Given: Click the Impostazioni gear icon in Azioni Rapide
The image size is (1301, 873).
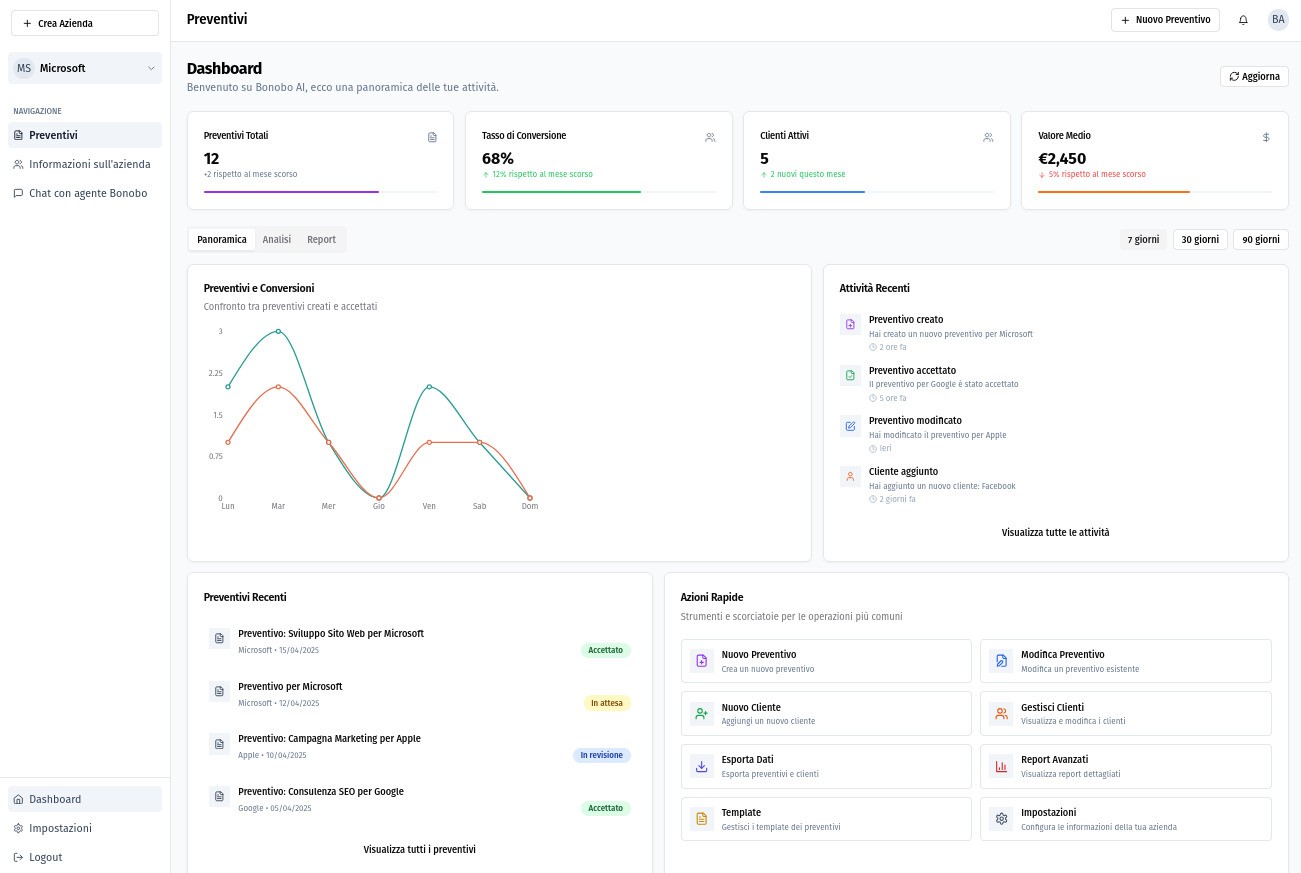Looking at the screenshot, I should [x=1000, y=819].
